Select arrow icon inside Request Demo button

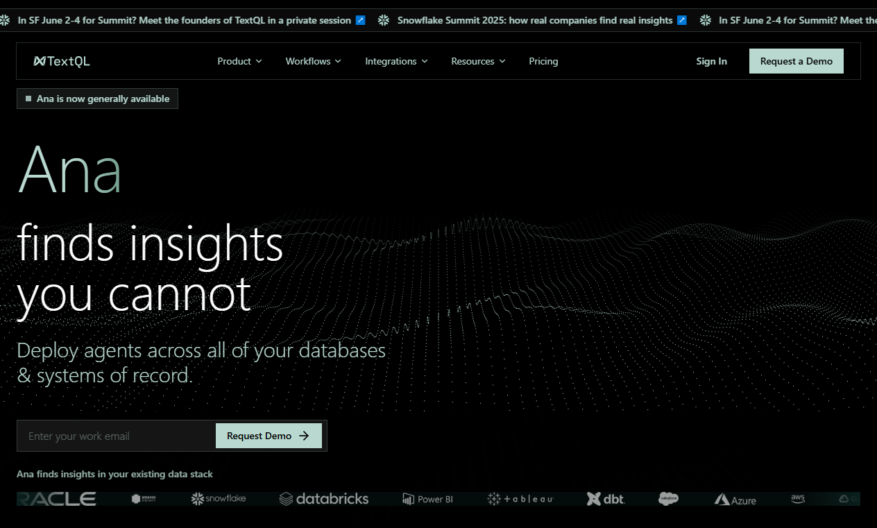[x=304, y=436]
